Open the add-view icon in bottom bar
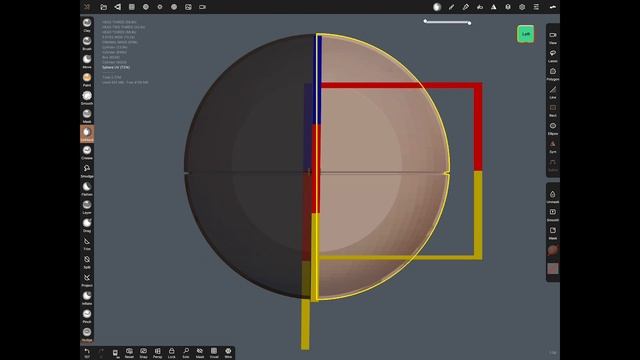Image resolution: width=640 pixels, height=360 pixels. [116, 353]
